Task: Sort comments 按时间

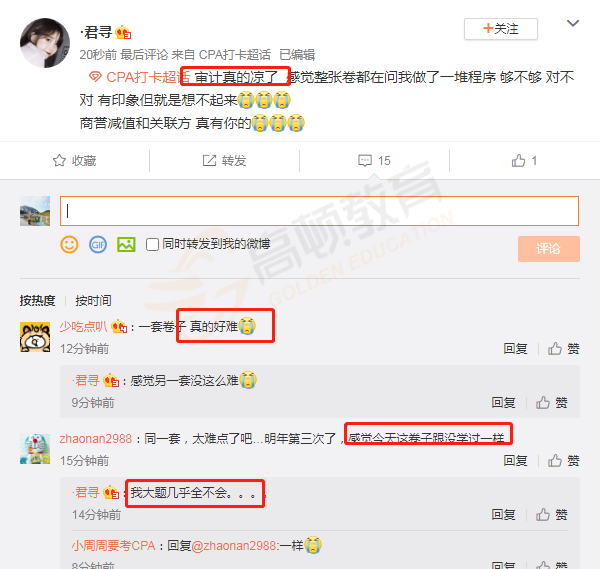Action: [x=93, y=301]
